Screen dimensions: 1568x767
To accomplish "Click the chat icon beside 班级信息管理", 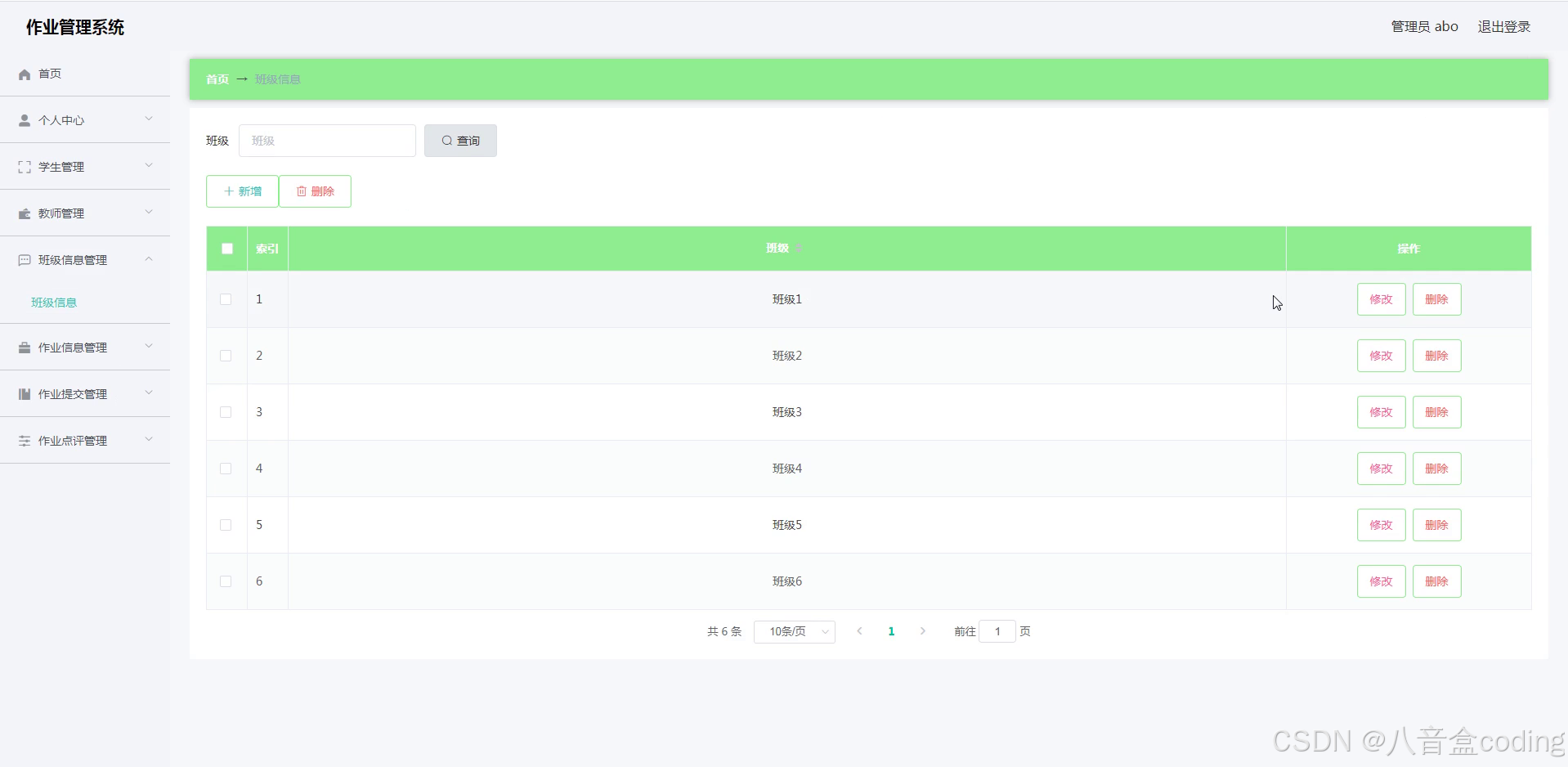I will [x=25, y=260].
